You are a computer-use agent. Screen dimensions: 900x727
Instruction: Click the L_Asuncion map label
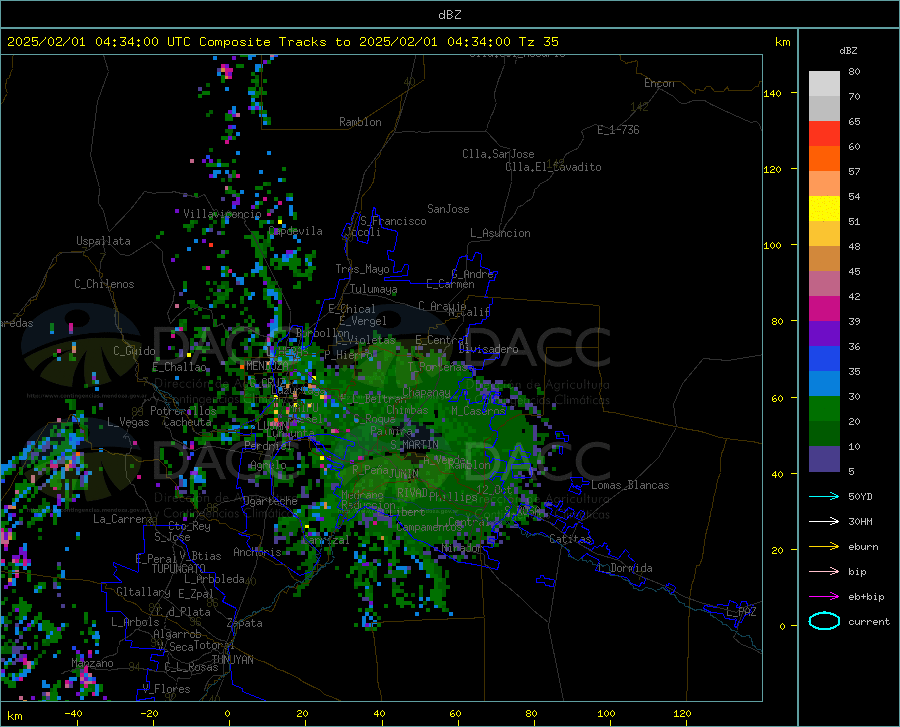500,233
